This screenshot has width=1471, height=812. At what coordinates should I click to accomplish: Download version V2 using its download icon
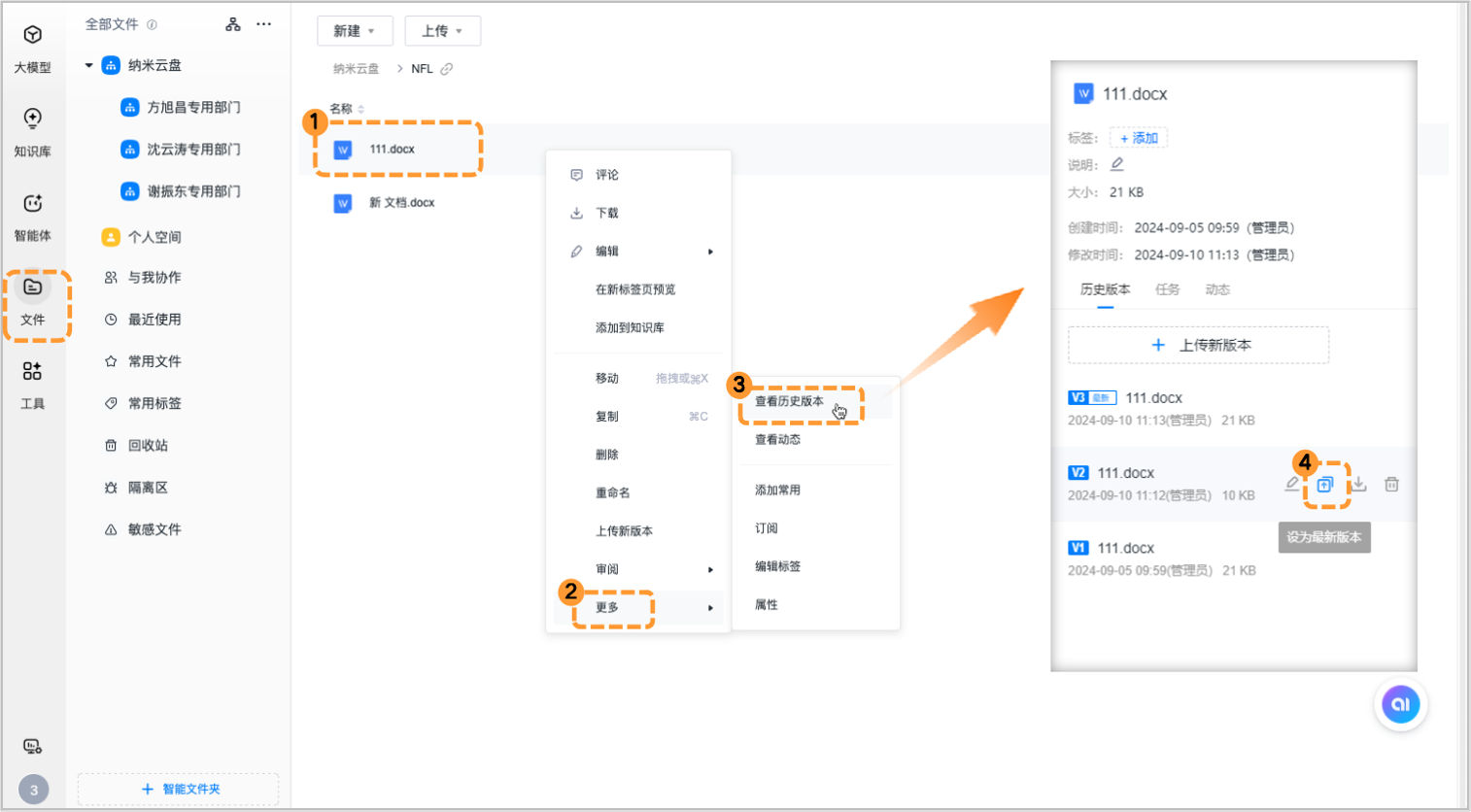[x=1360, y=484]
